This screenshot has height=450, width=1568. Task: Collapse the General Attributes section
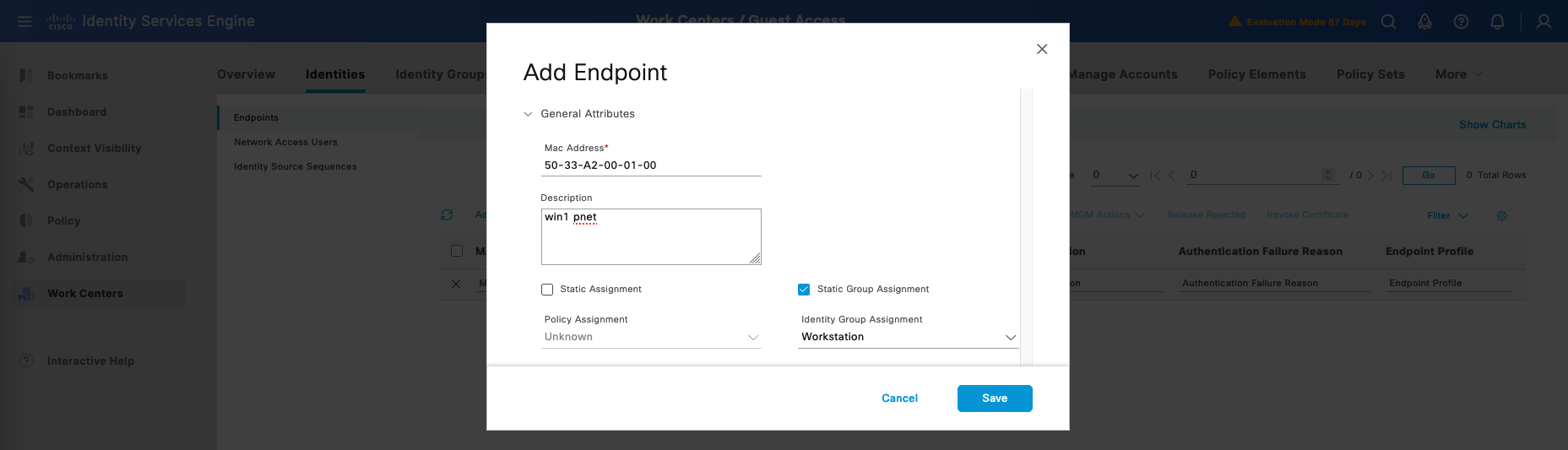tap(529, 114)
